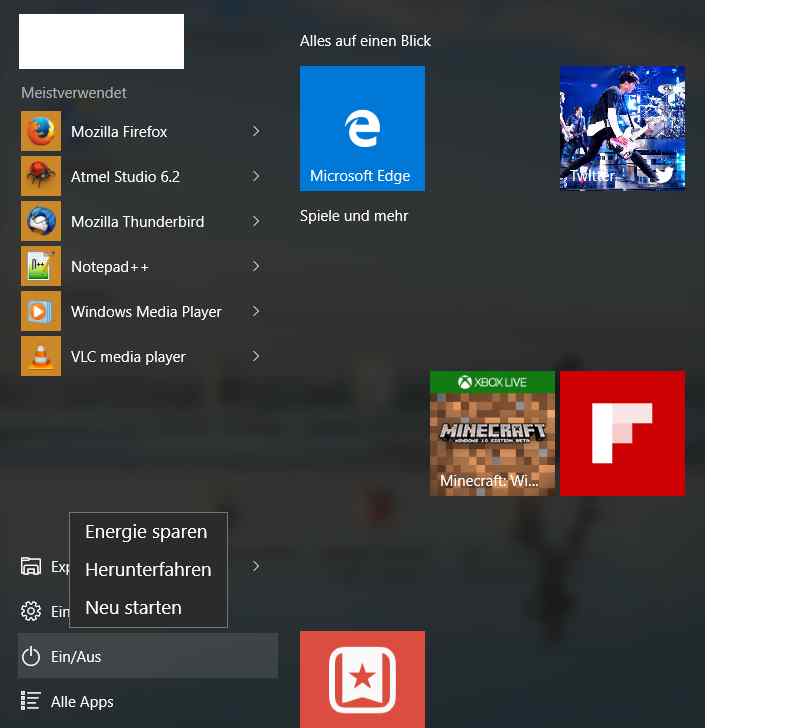Viewport: 800px width, 728px height.
Task: Click the Meistverwendet heading
Action: tap(74, 93)
